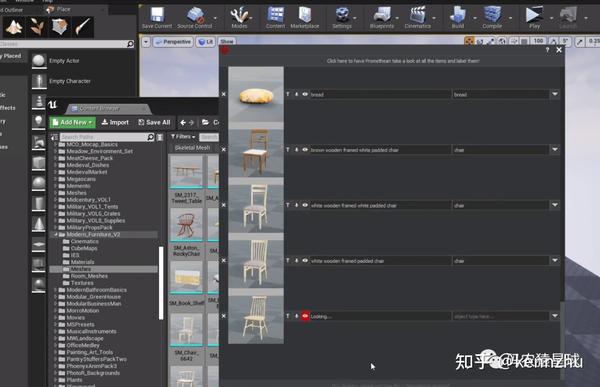Screen dimensions: 600x387
Task: Select the Place tab in Modes panel
Action: [x=59, y=9]
